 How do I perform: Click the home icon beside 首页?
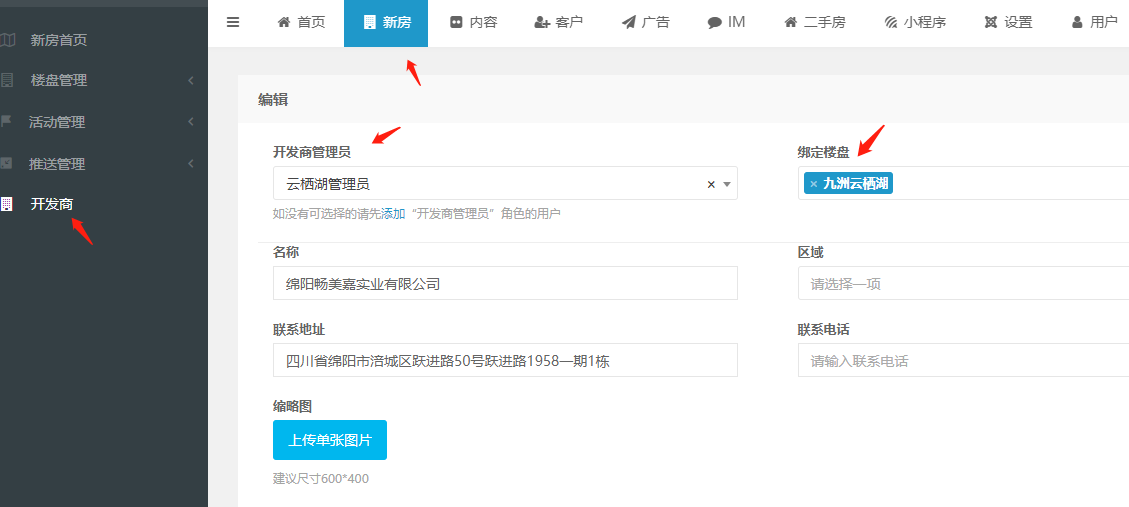[284, 22]
